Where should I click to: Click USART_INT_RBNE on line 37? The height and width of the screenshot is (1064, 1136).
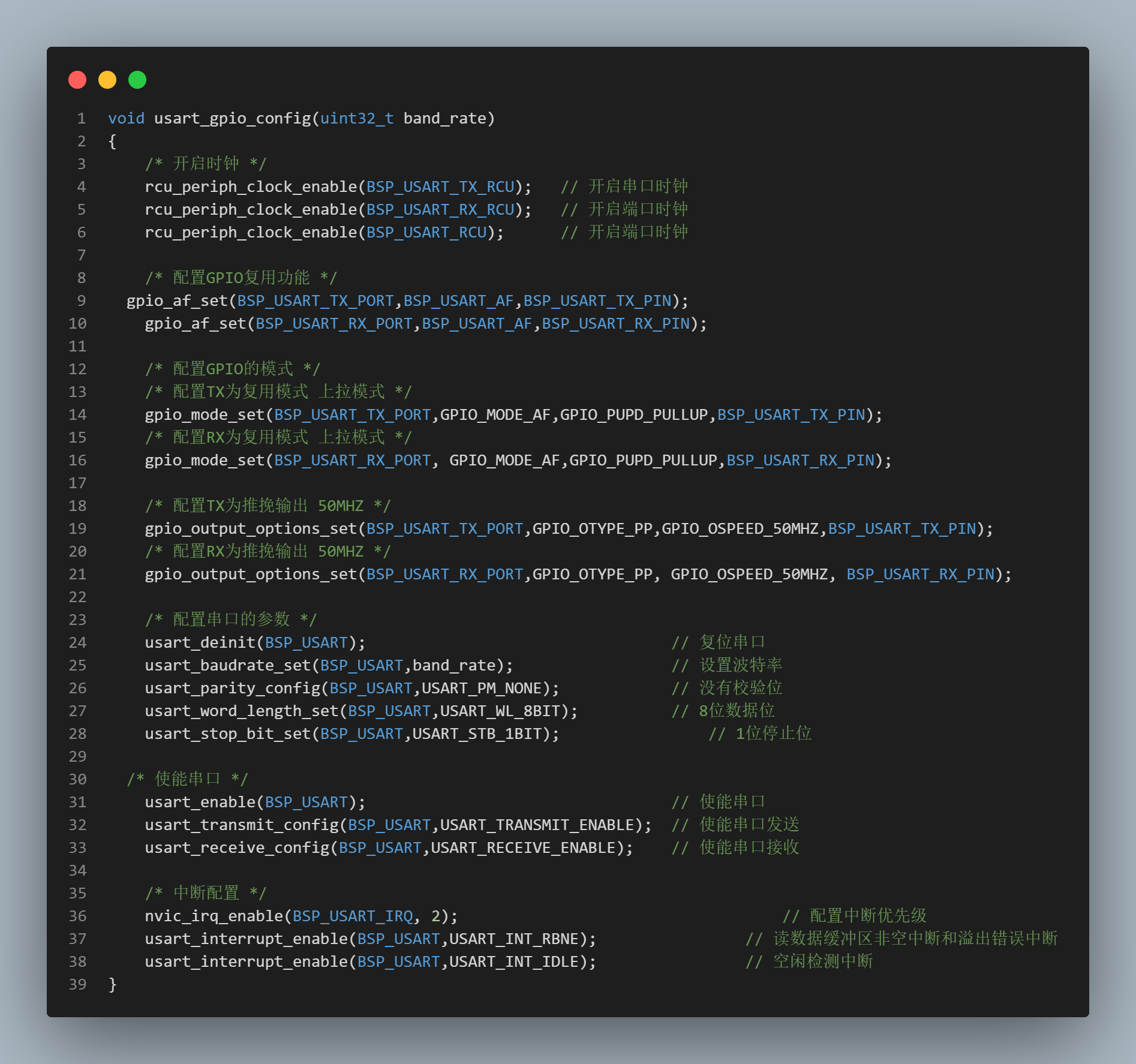pos(514,939)
